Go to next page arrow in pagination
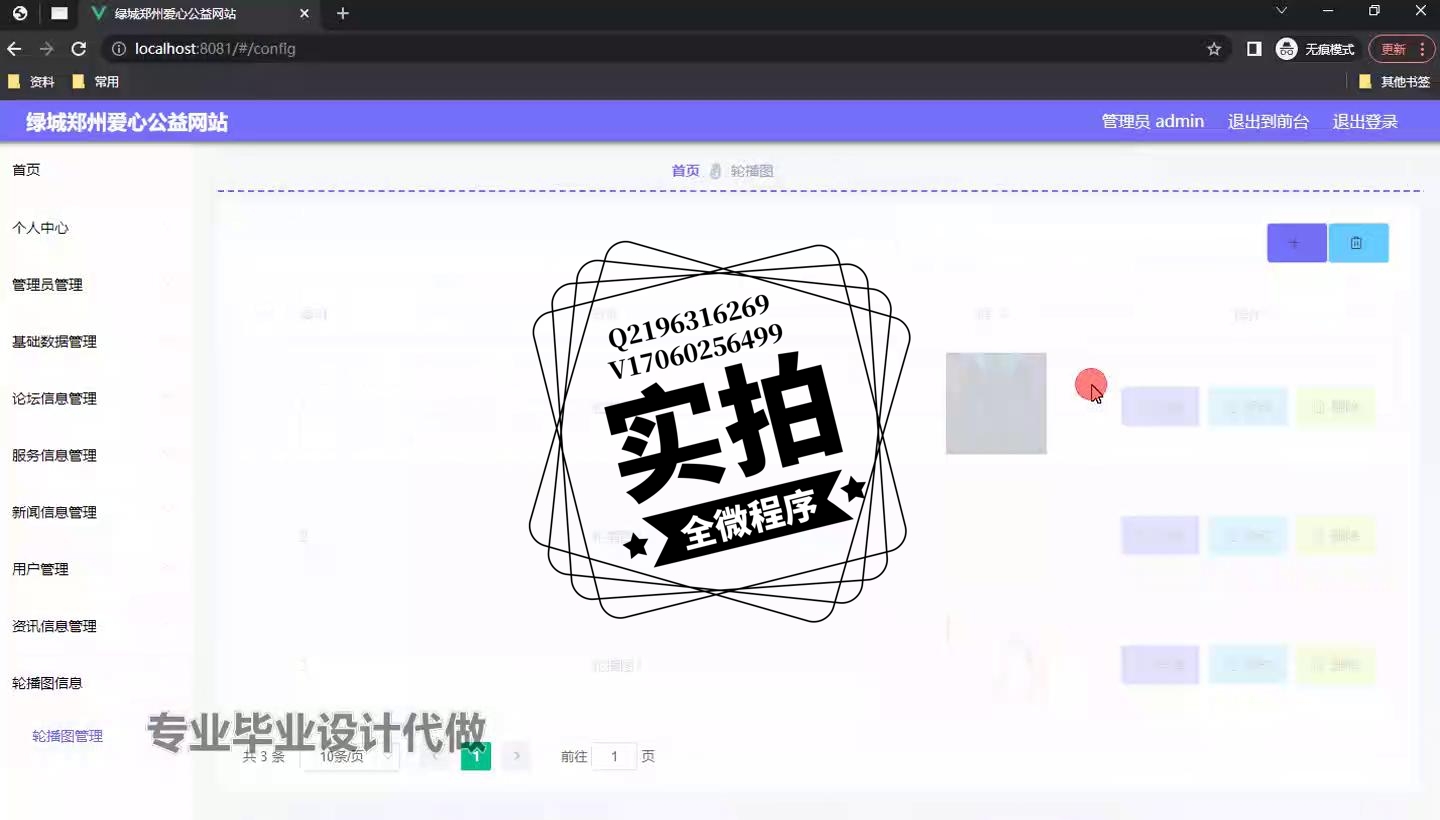This screenshot has height=820, width=1440. pyautogui.click(x=516, y=756)
